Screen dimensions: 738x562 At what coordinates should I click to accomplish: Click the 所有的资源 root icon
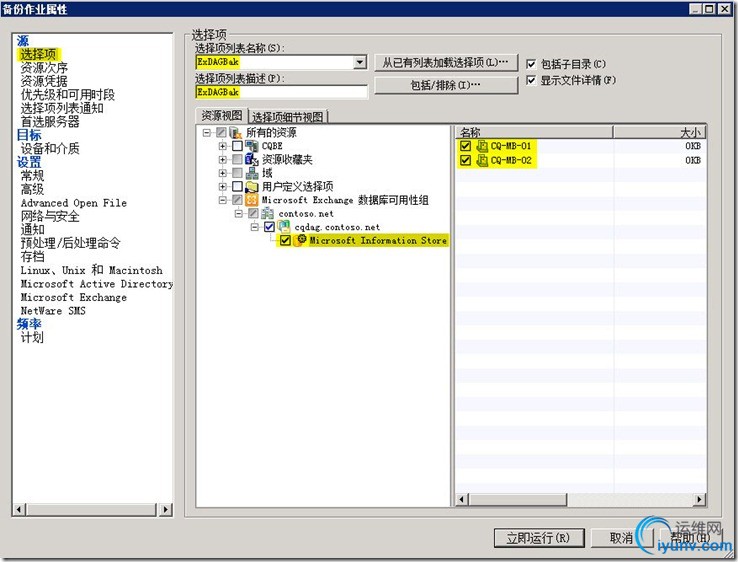tap(235, 133)
